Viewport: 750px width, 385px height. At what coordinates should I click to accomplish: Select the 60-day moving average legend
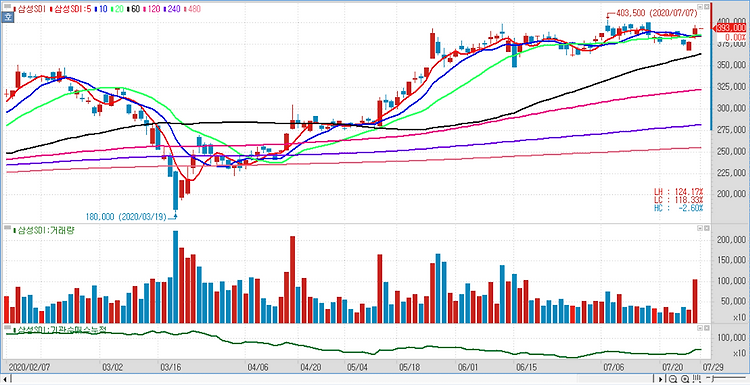point(133,9)
